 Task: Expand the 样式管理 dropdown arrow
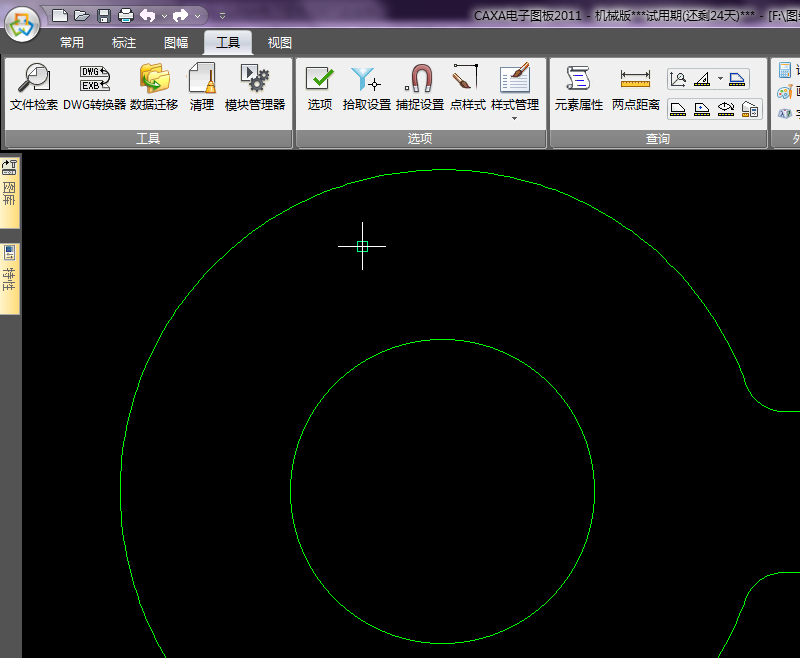pos(515,118)
